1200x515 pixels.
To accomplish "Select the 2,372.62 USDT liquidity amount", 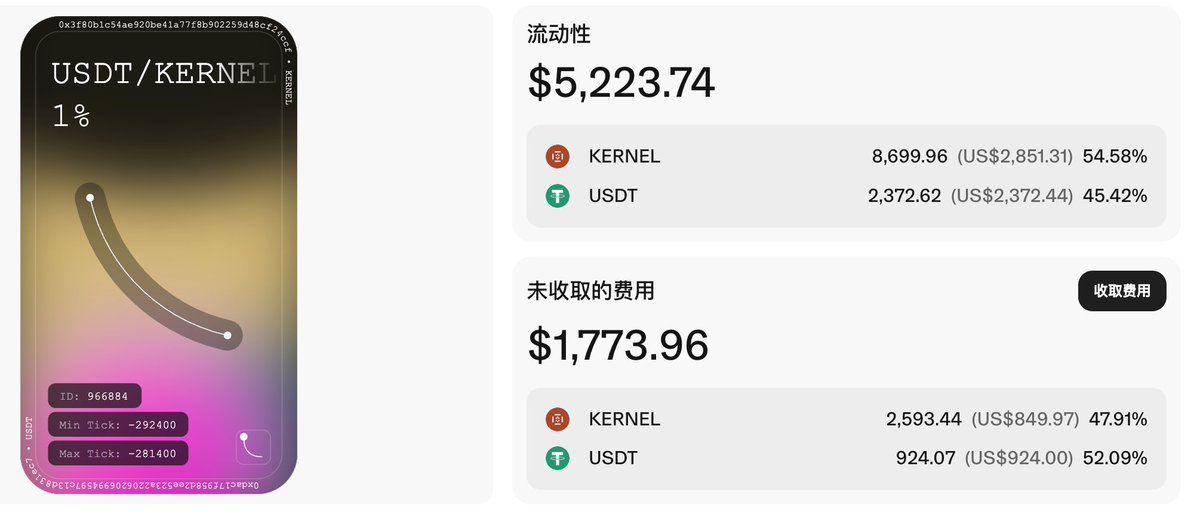I will tap(904, 196).
